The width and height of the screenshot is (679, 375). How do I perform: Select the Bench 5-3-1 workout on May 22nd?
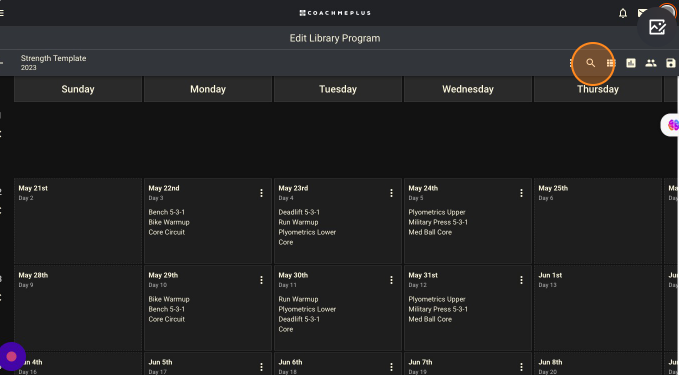pos(167,212)
